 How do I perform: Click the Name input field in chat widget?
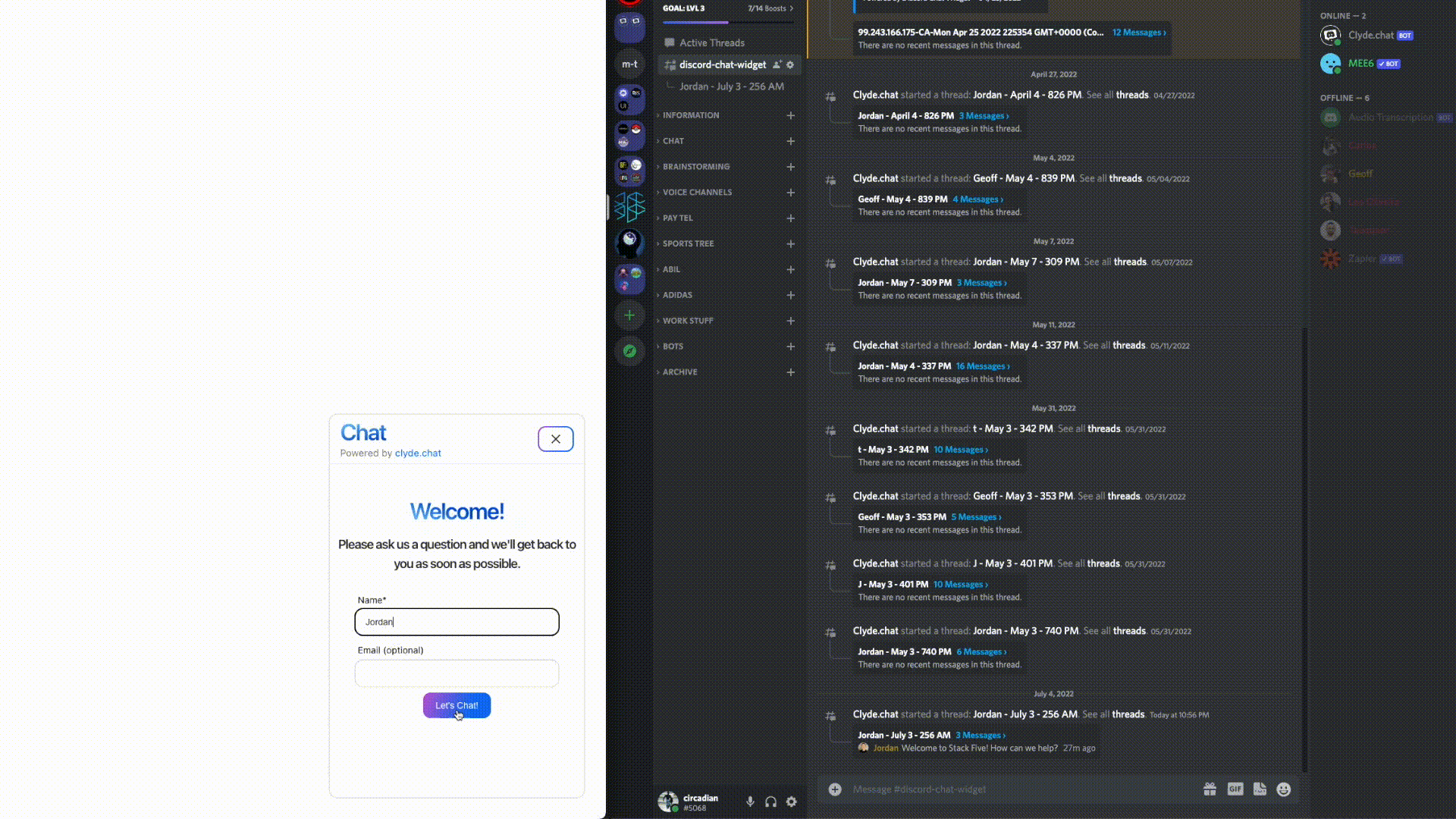coord(457,621)
